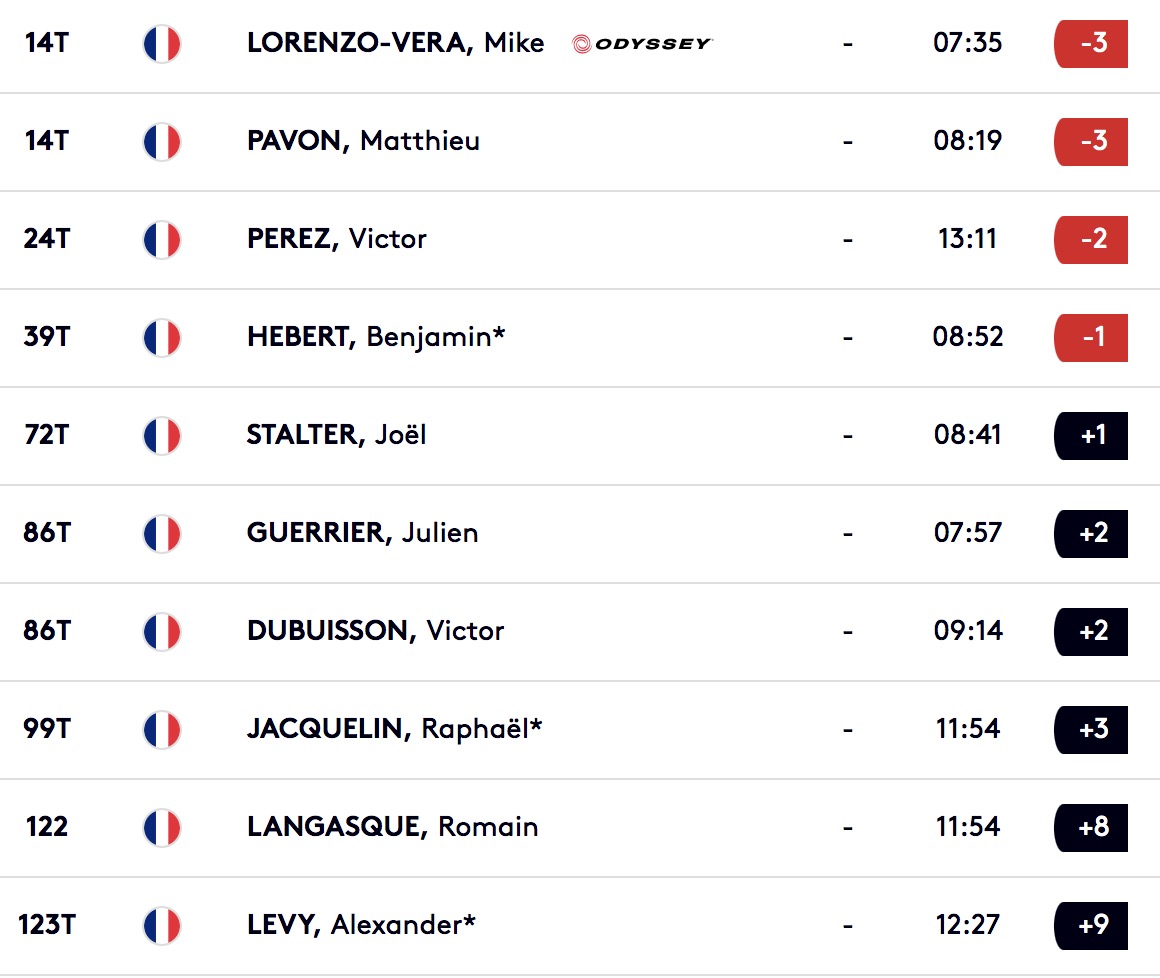Screen dimensions: 1160x978
Task: Click the red -3 score badge for Lorenzo-Vera
Action: 1091,44
